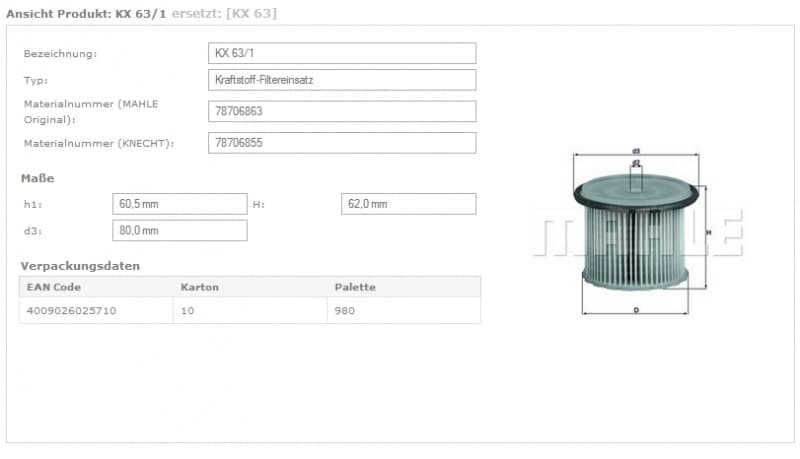800x459 pixels.
Task: Click KNECHT material number field 78706855
Action: pyautogui.click(x=342, y=143)
